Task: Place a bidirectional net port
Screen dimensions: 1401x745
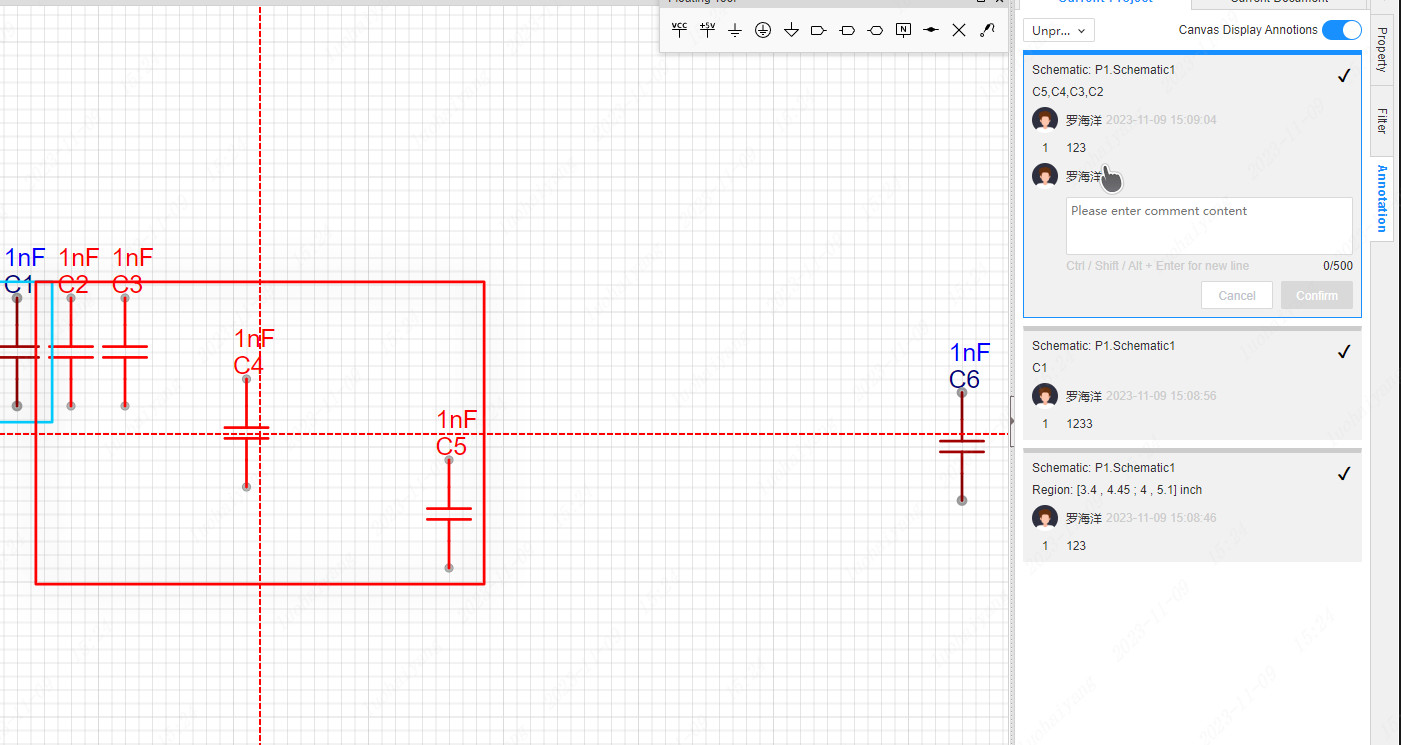Action: 875,30
